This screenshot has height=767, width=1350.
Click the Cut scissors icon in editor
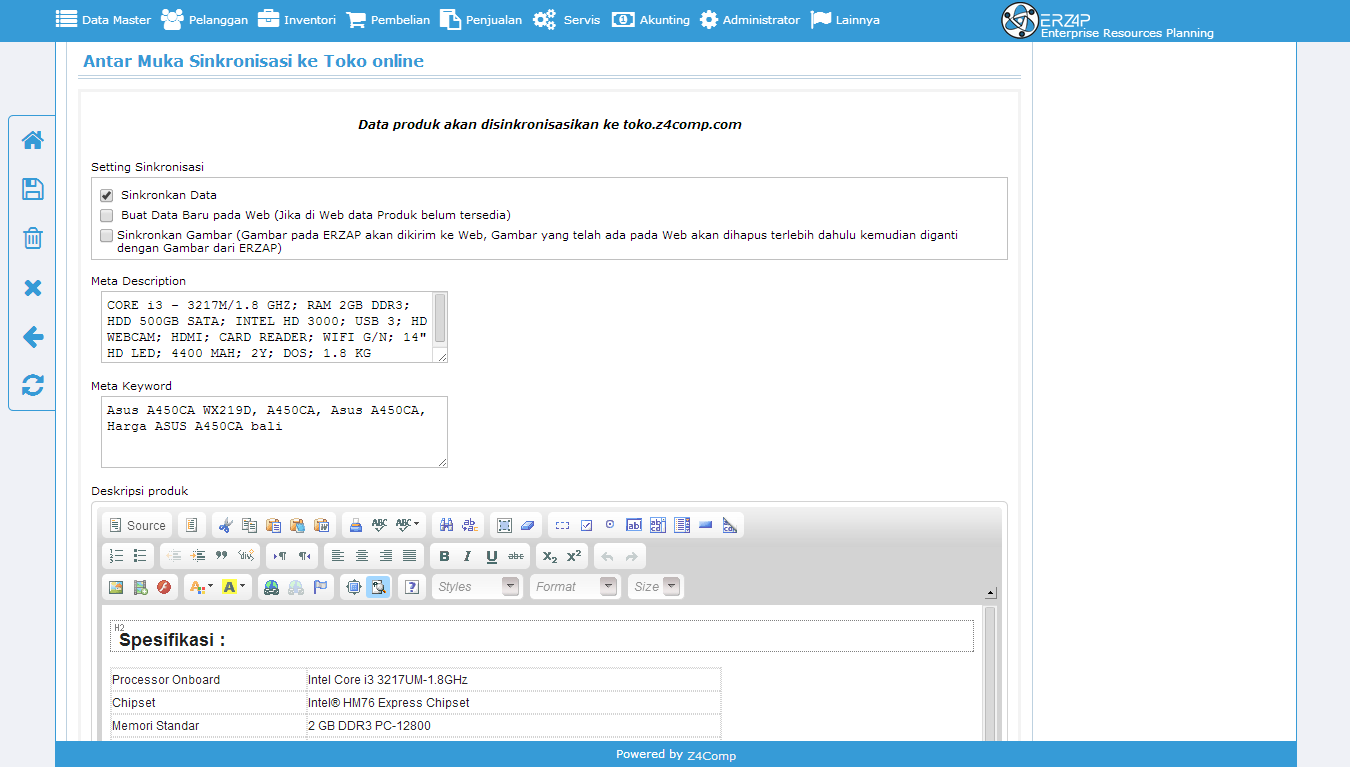coord(225,526)
